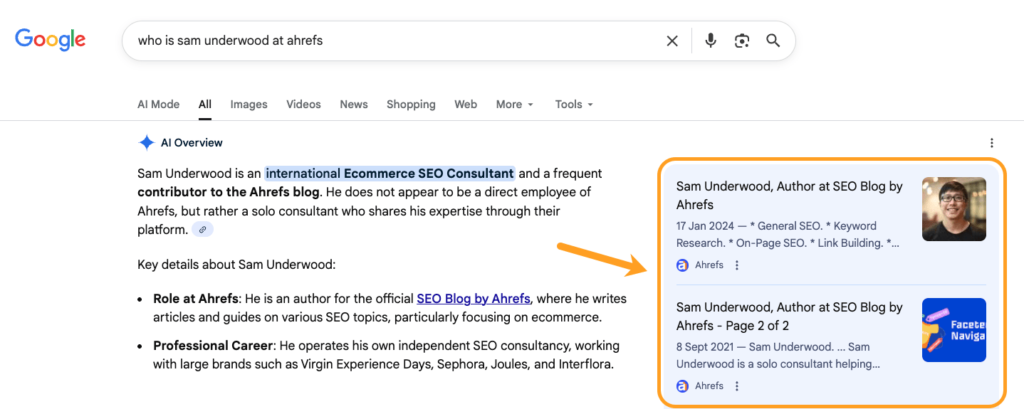Open 'SEO Blog by Ahrefs' hyperlink
1024x409 pixels.
point(473,299)
